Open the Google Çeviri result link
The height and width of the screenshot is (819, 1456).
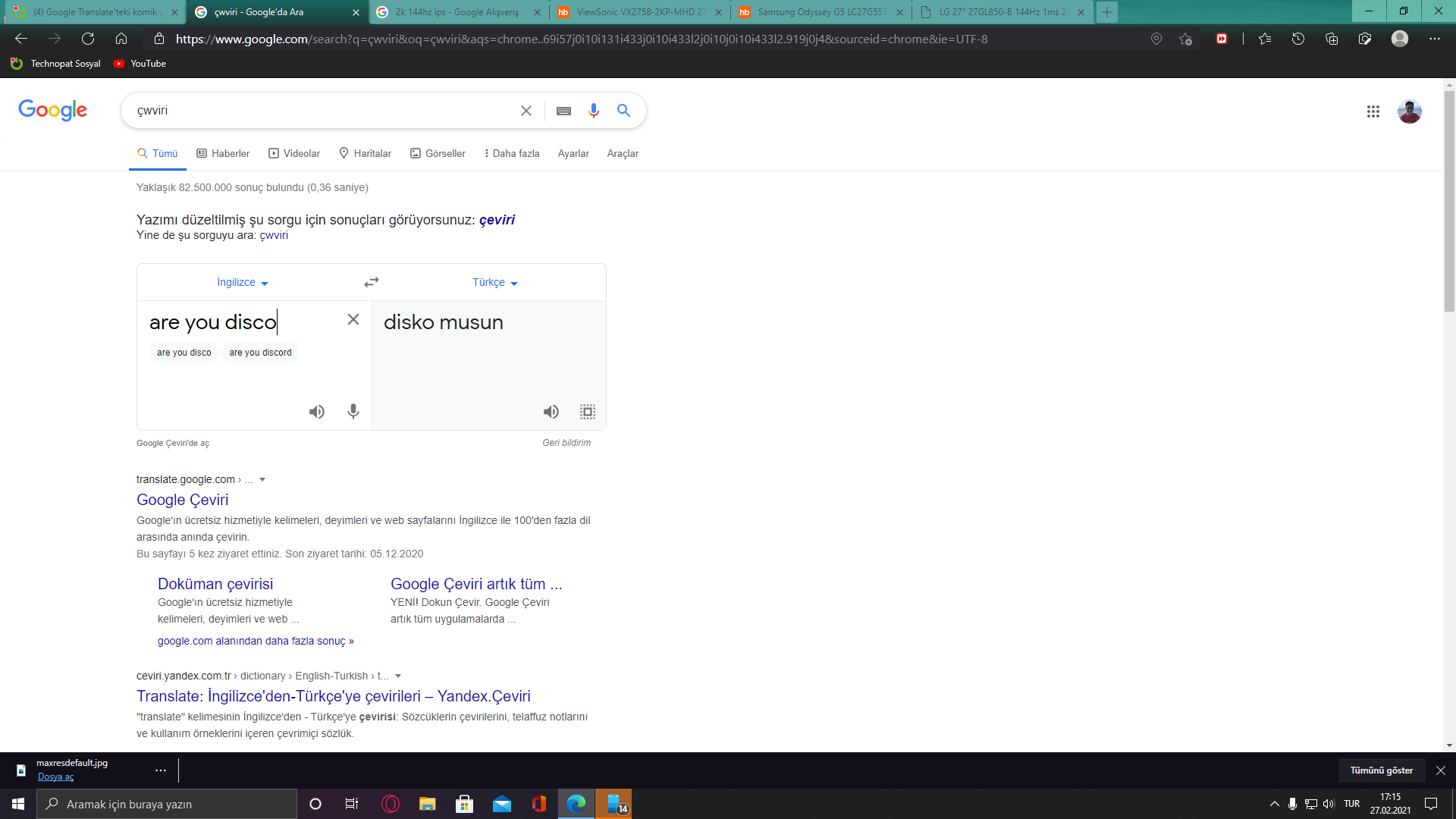pos(182,500)
